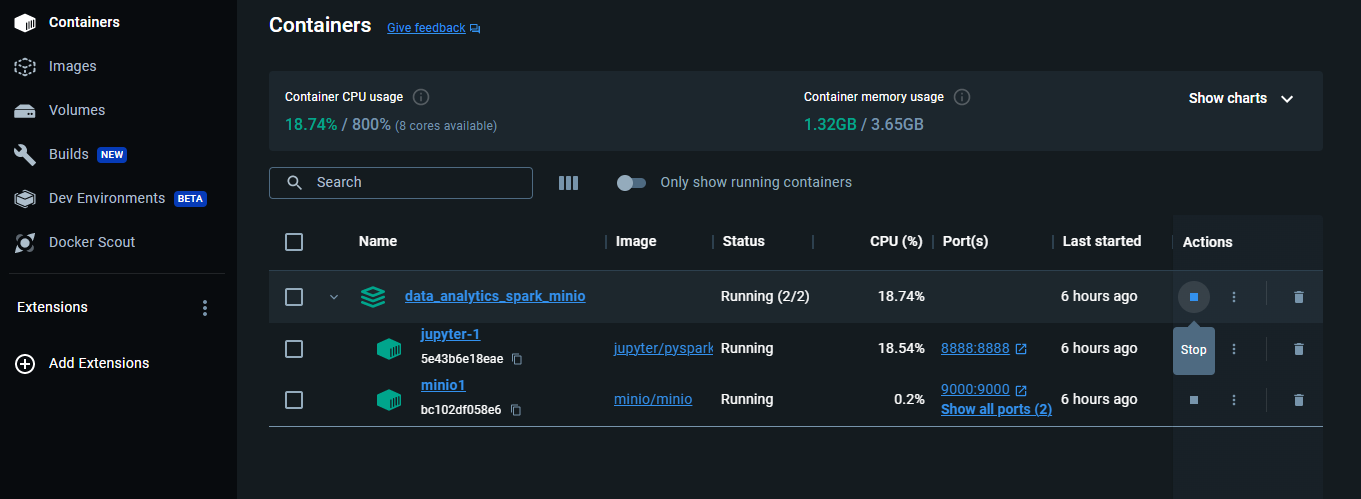This screenshot has width=1361, height=499.
Task: Check the minio1 container checkbox
Action: (294, 400)
